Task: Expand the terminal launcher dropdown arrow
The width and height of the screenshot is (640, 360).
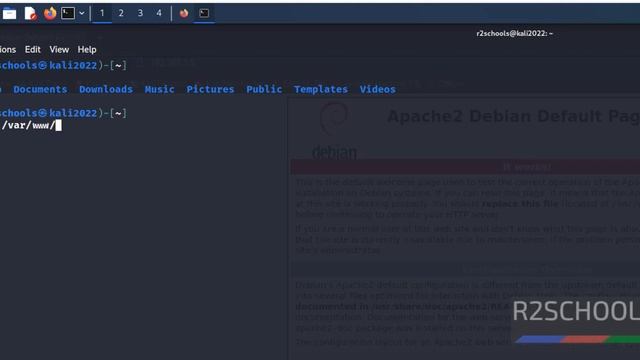Action: pyautogui.click(x=82, y=13)
